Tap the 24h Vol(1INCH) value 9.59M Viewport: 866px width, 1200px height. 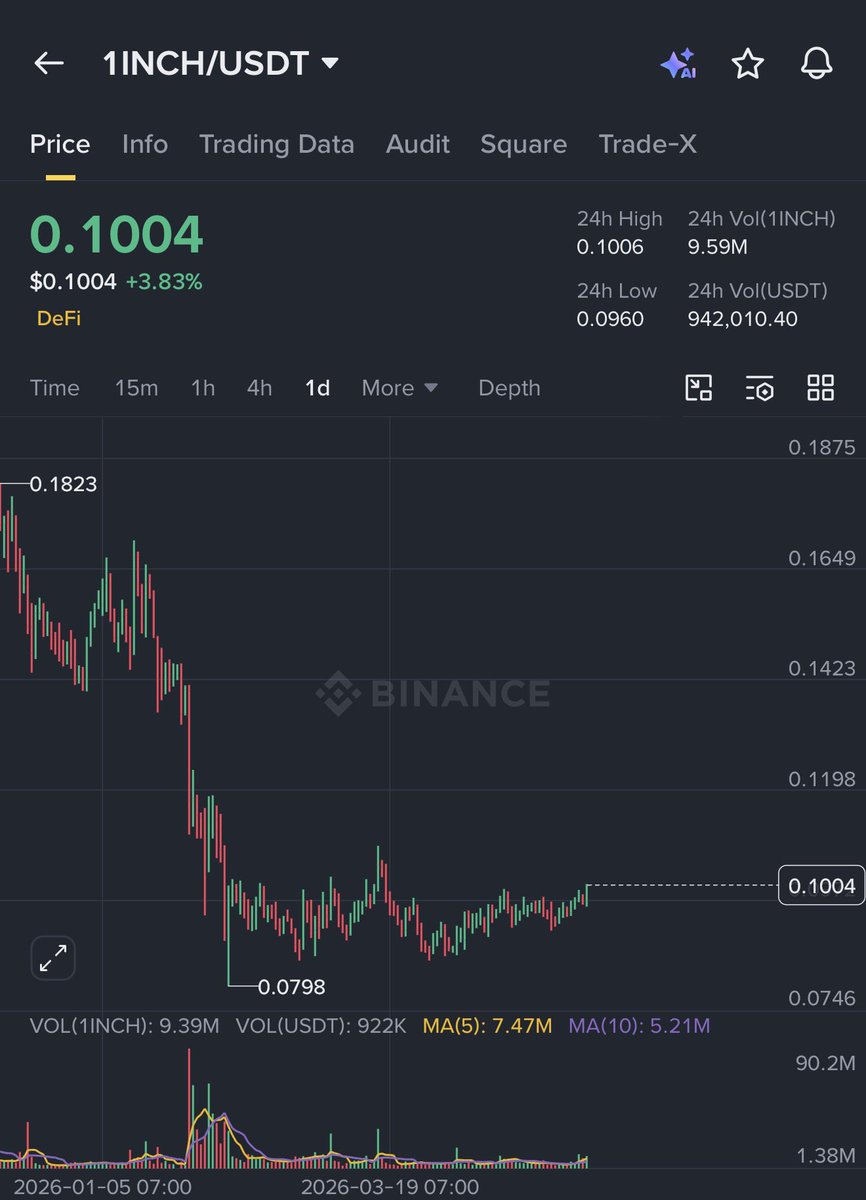[x=718, y=247]
